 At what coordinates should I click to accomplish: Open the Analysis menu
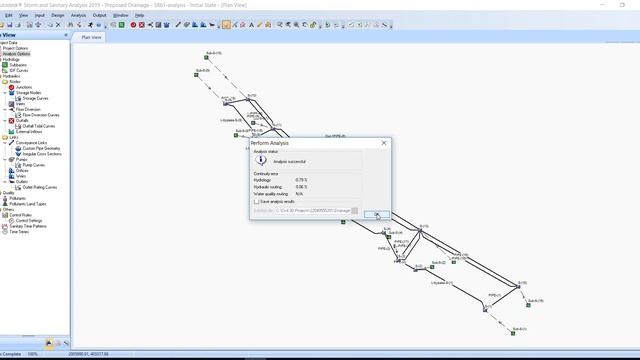coord(78,15)
